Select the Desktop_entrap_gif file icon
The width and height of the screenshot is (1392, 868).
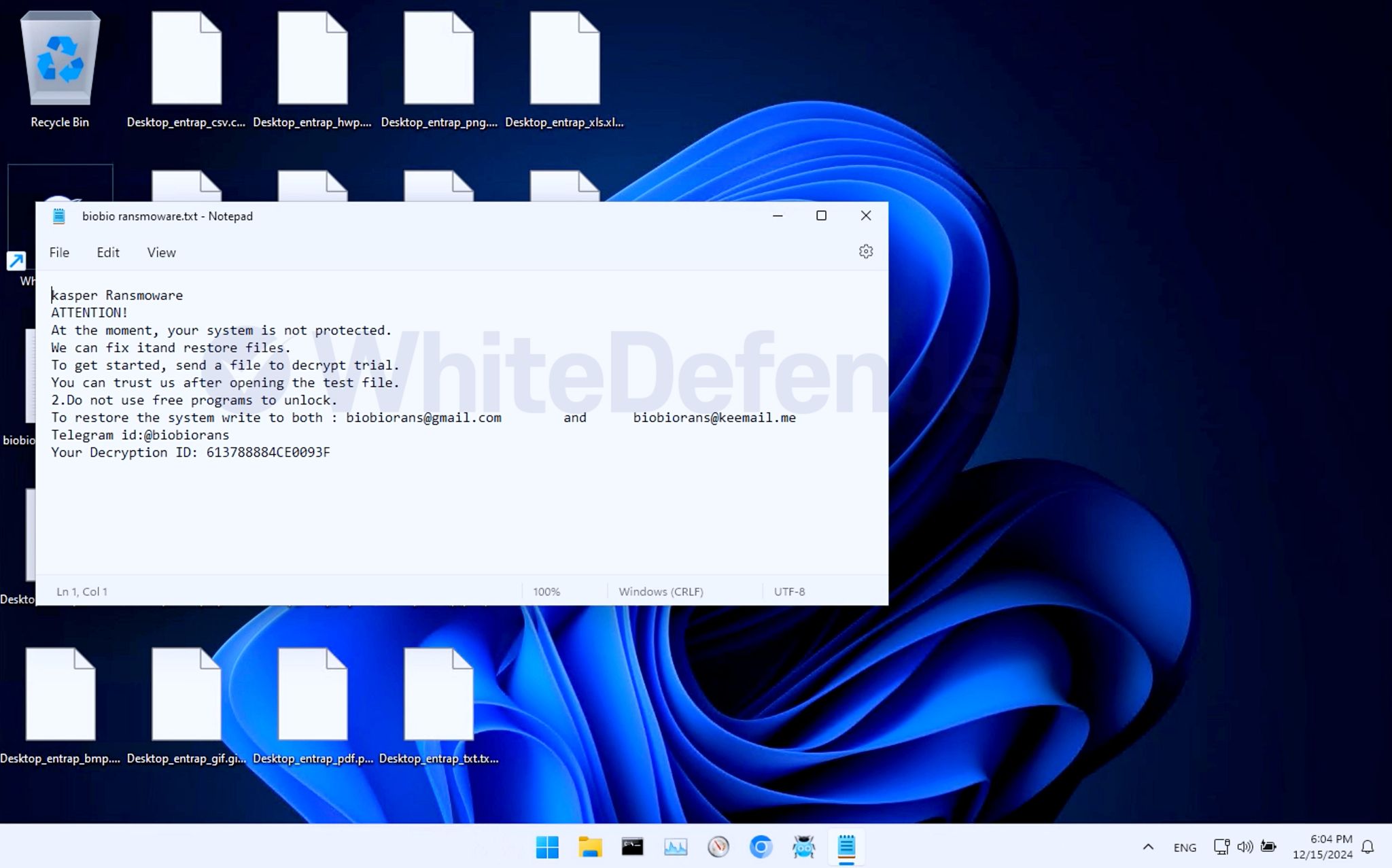tap(186, 704)
